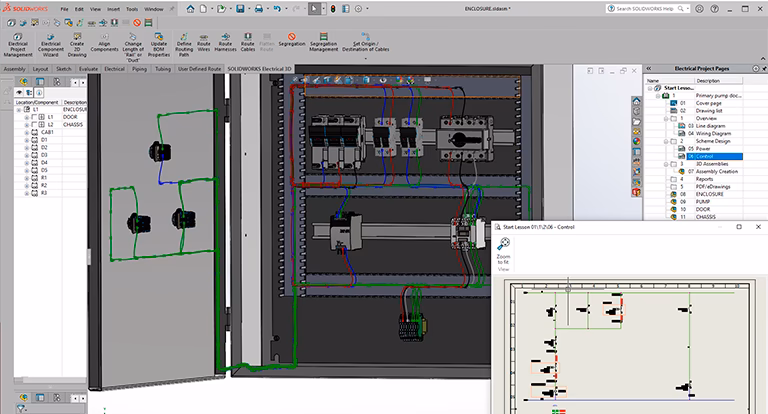Image resolution: width=768 pixels, height=414 pixels.
Task: Open File Explorer icon in task pane
Action: 636,122
